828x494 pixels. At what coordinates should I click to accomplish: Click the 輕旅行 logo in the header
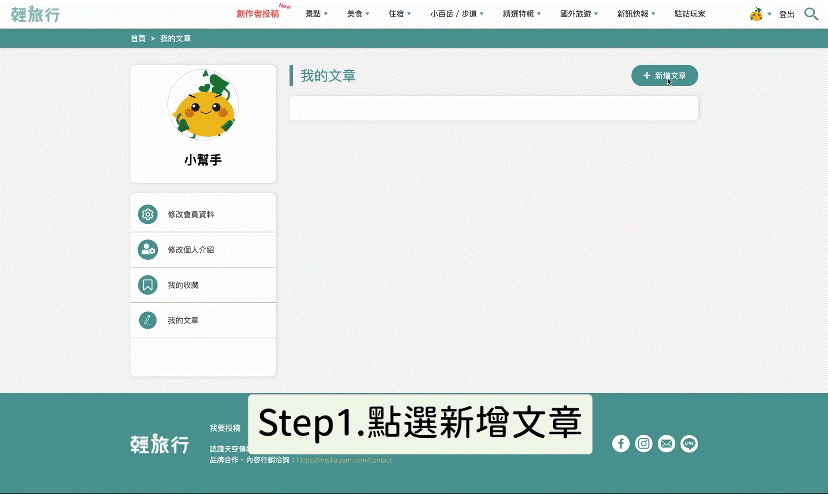(x=35, y=14)
